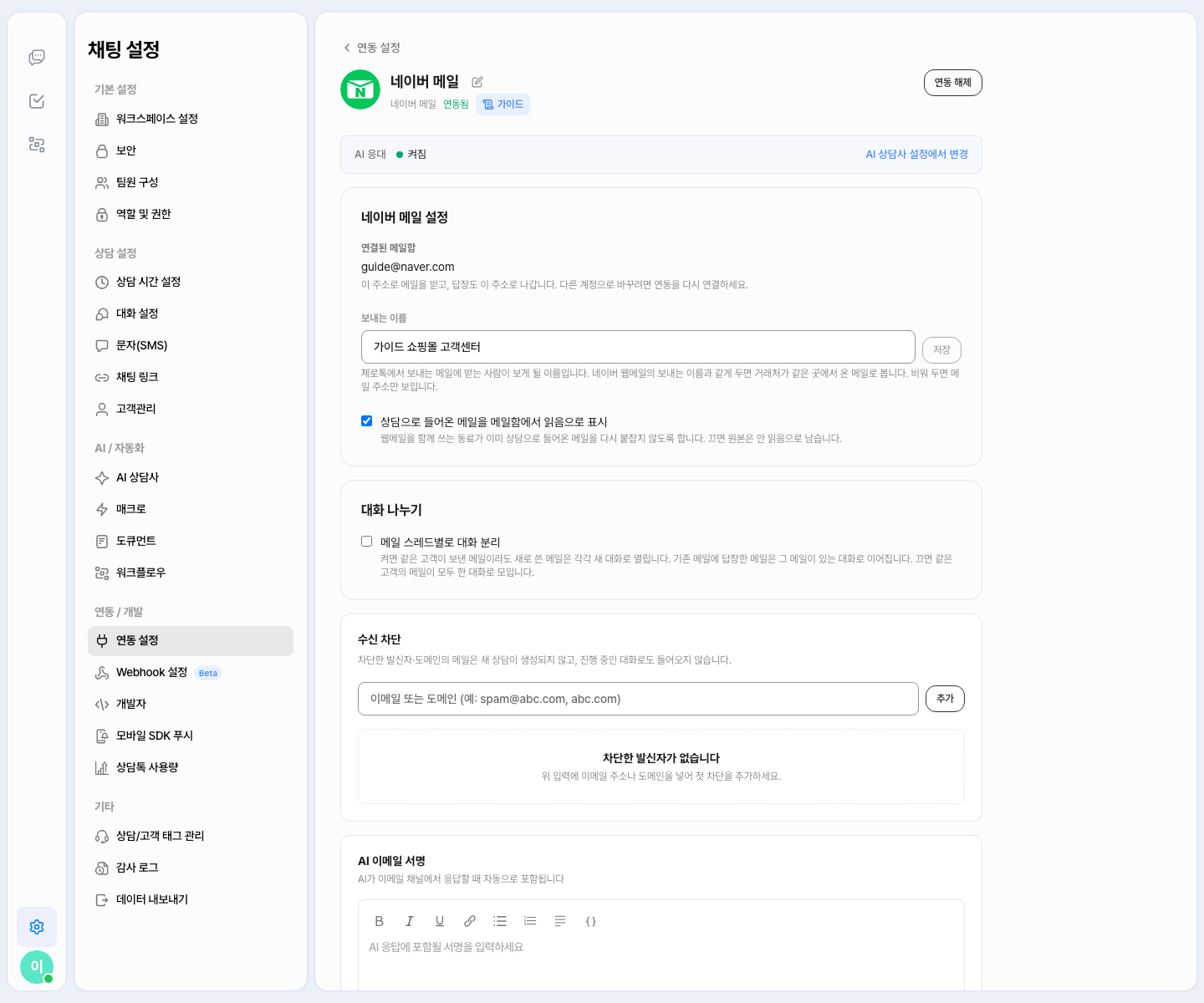
Task: Select 대화 설정 in sidebar
Action: (191, 313)
